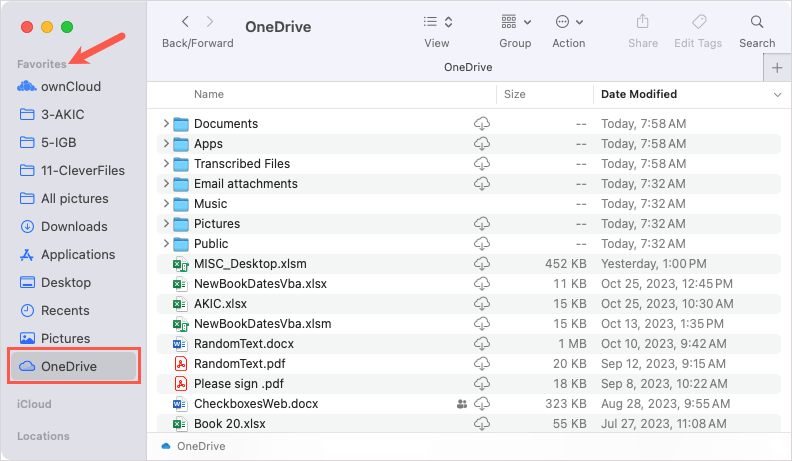Screen dimensions: 792x461
Task: Add a new tab with plus button
Action: tap(777, 68)
